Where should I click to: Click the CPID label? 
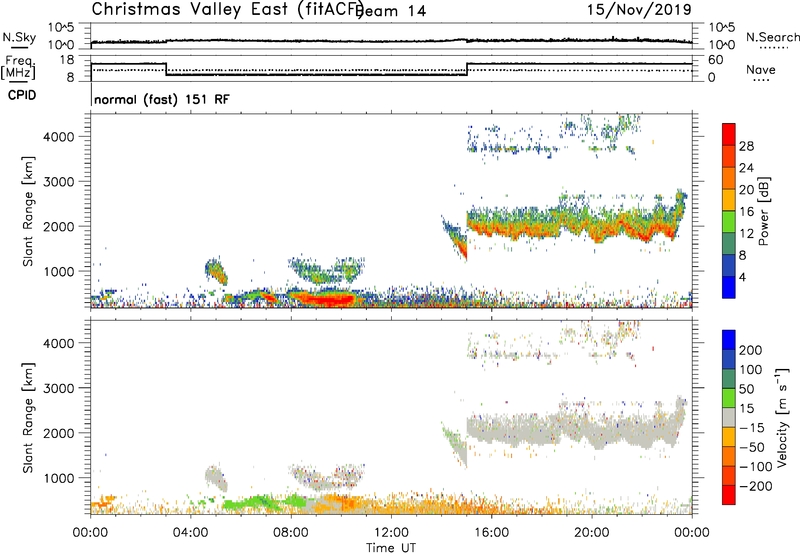point(22,95)
